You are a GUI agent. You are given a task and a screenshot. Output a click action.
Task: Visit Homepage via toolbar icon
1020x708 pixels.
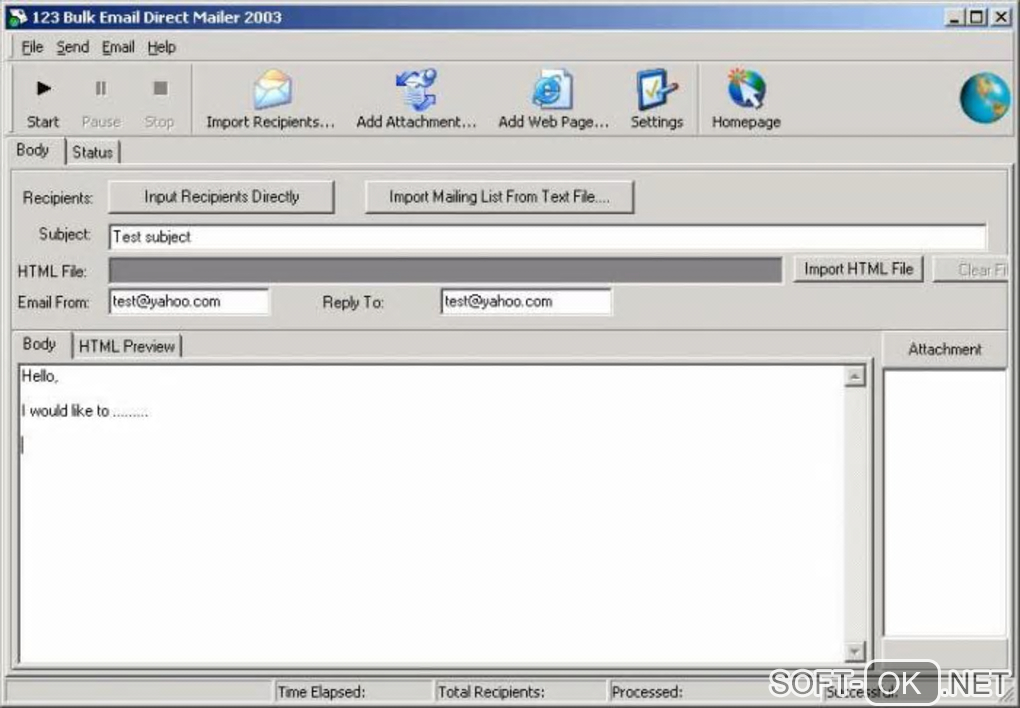pos(746,88)
